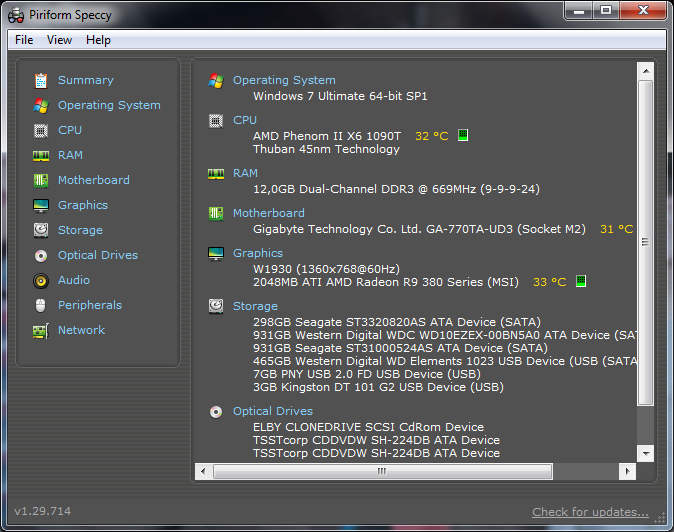Click the Operating System Windows flag sidebar icon
Screen dimensions: 674x532
point(41,105)
